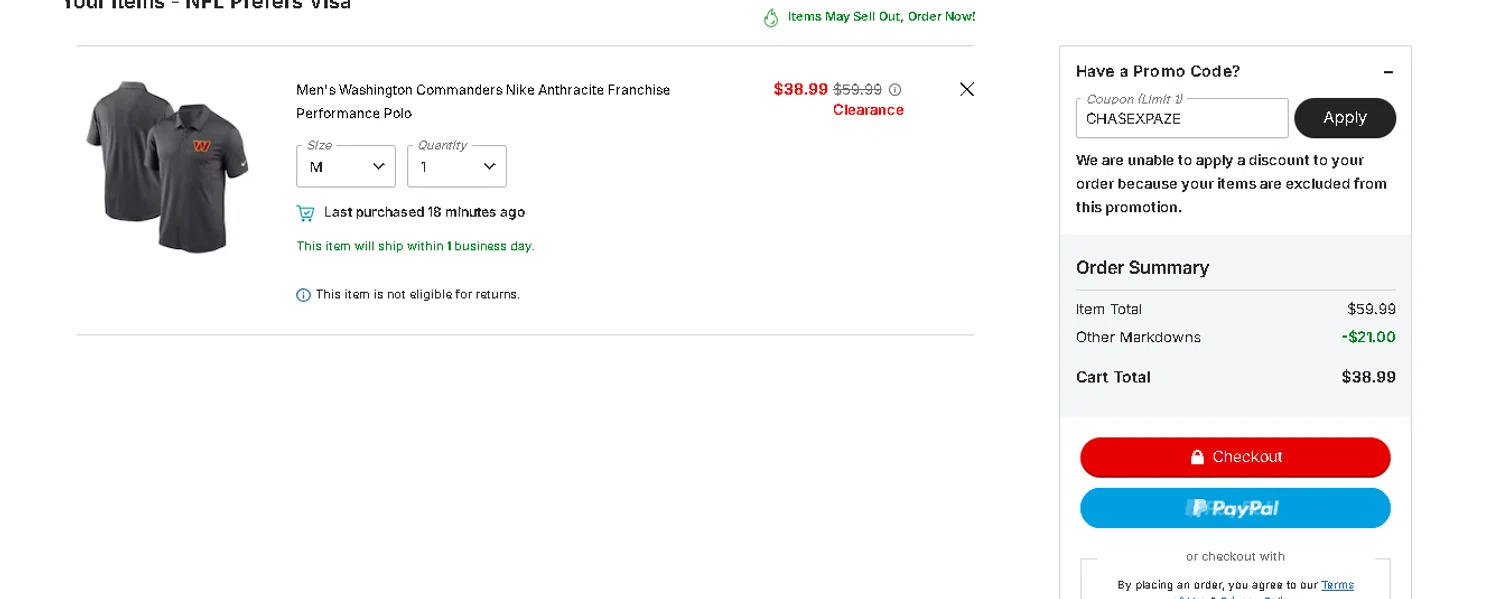Click the red Clearance label

pos(868,110)
